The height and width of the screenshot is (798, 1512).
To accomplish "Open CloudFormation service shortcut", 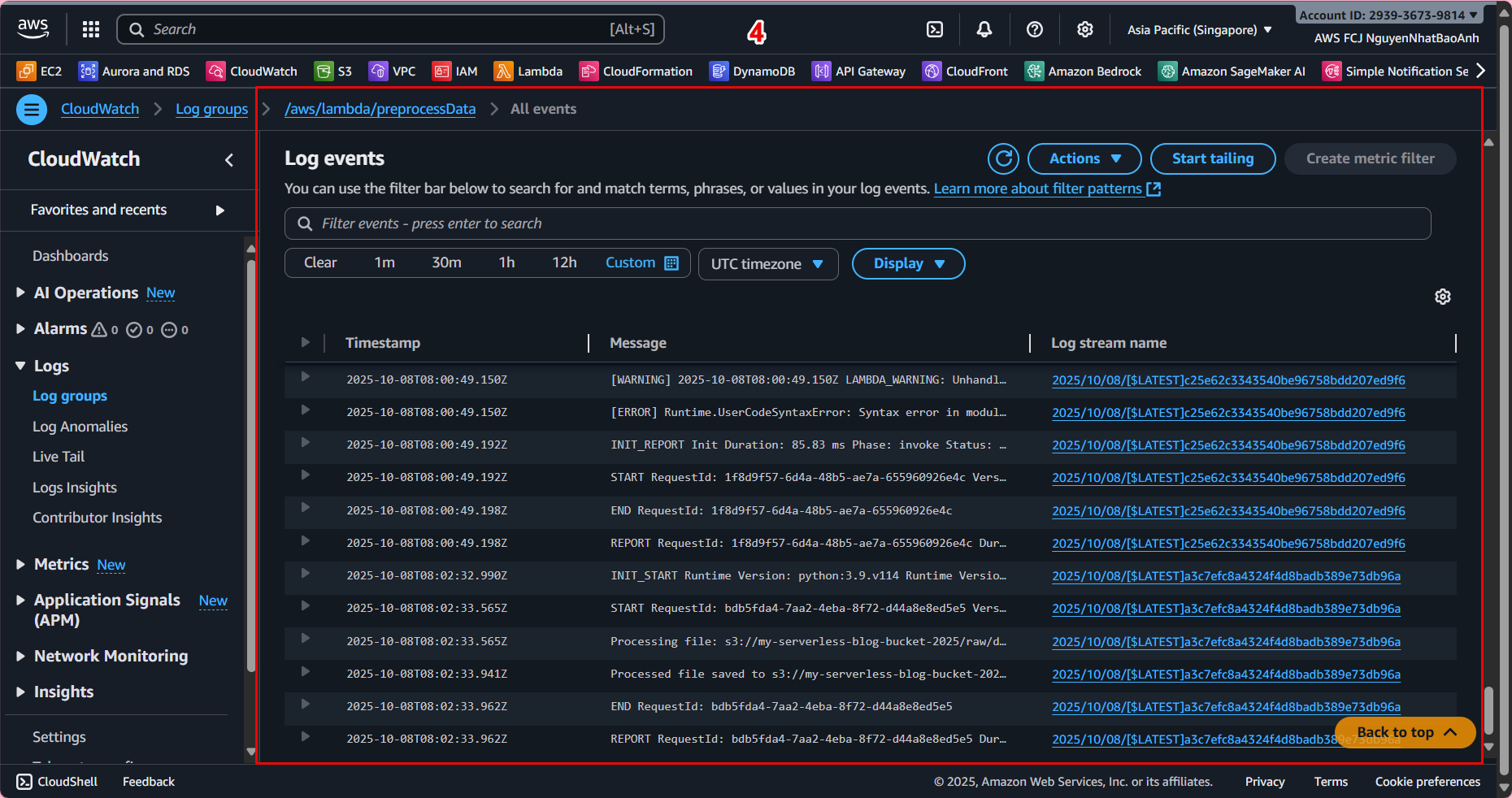I will [x=636, y=72].
